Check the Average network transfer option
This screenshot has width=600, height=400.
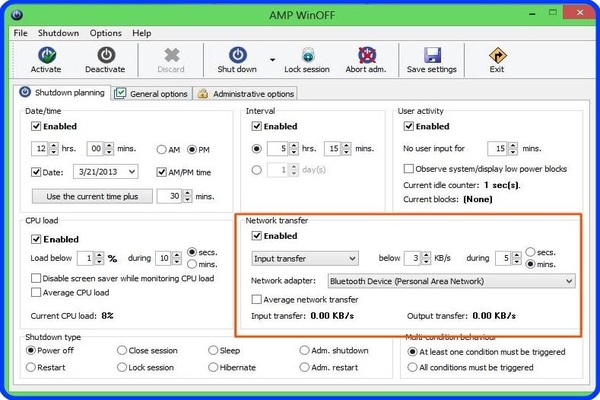(x=256, y=299)
